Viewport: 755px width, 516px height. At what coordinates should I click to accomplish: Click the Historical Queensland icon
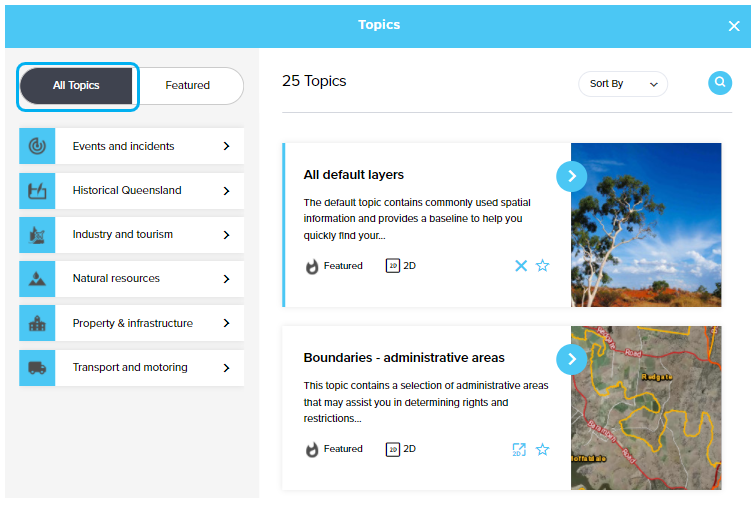coord(37,191)
